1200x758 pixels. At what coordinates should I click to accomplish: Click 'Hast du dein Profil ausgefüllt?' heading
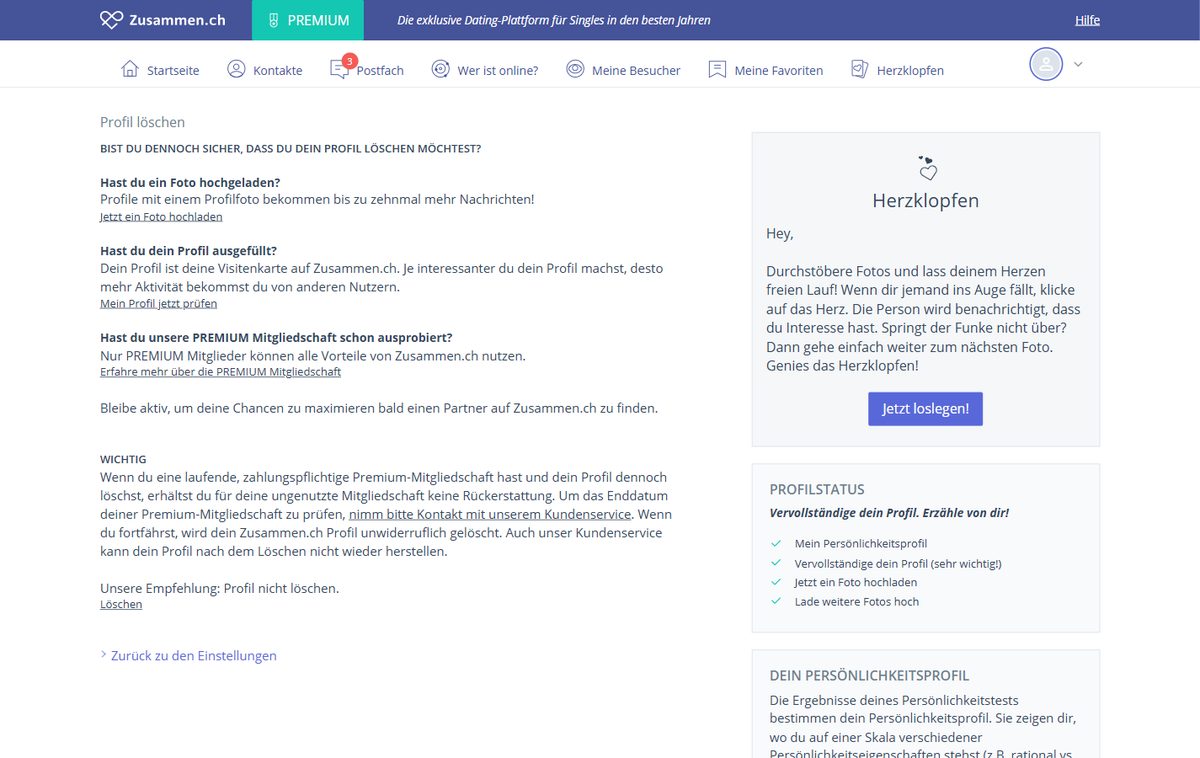pos(188,250)
